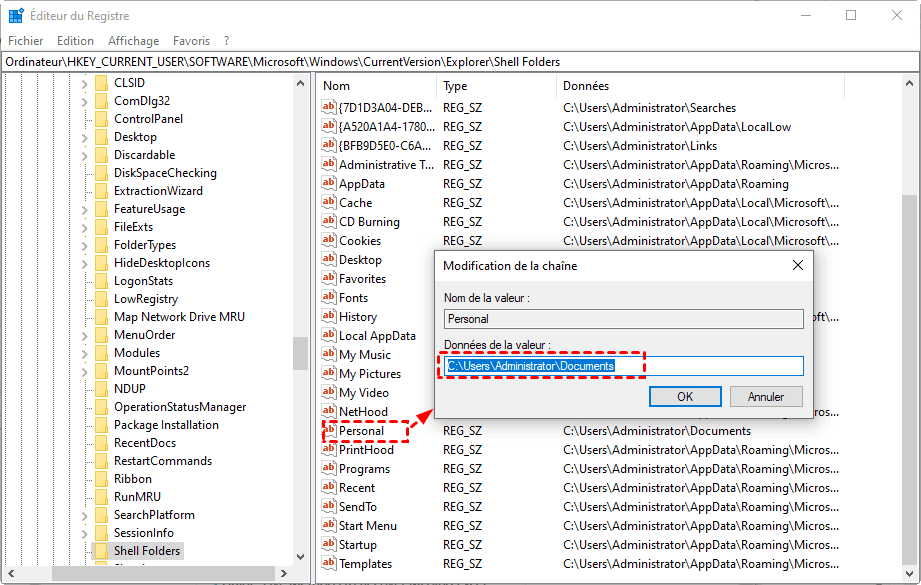This screenshot has height=585, width=921.
Task: Click the string icon beside SendTo value
Action: tap(328, 506)
